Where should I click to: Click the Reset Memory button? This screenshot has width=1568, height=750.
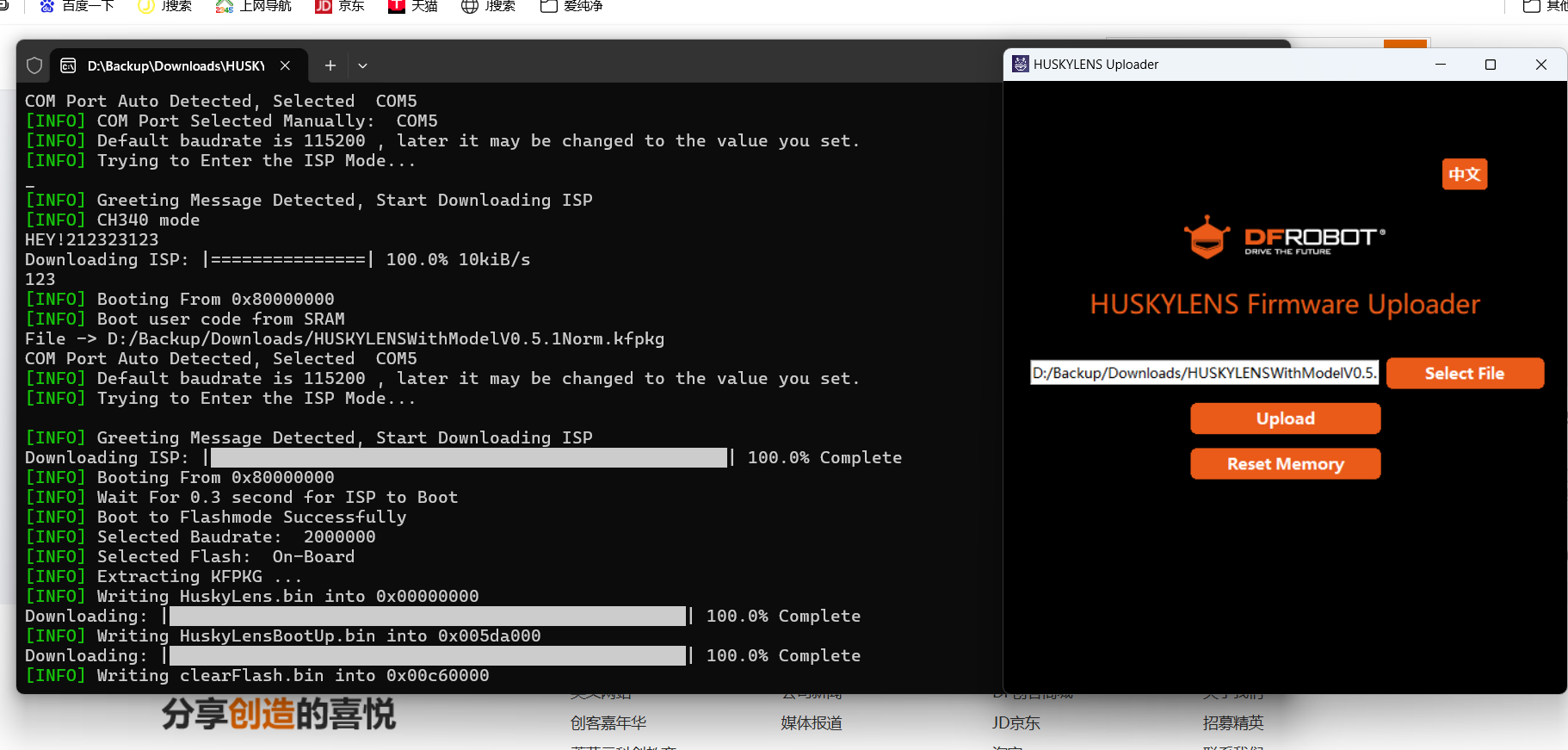1285,464
